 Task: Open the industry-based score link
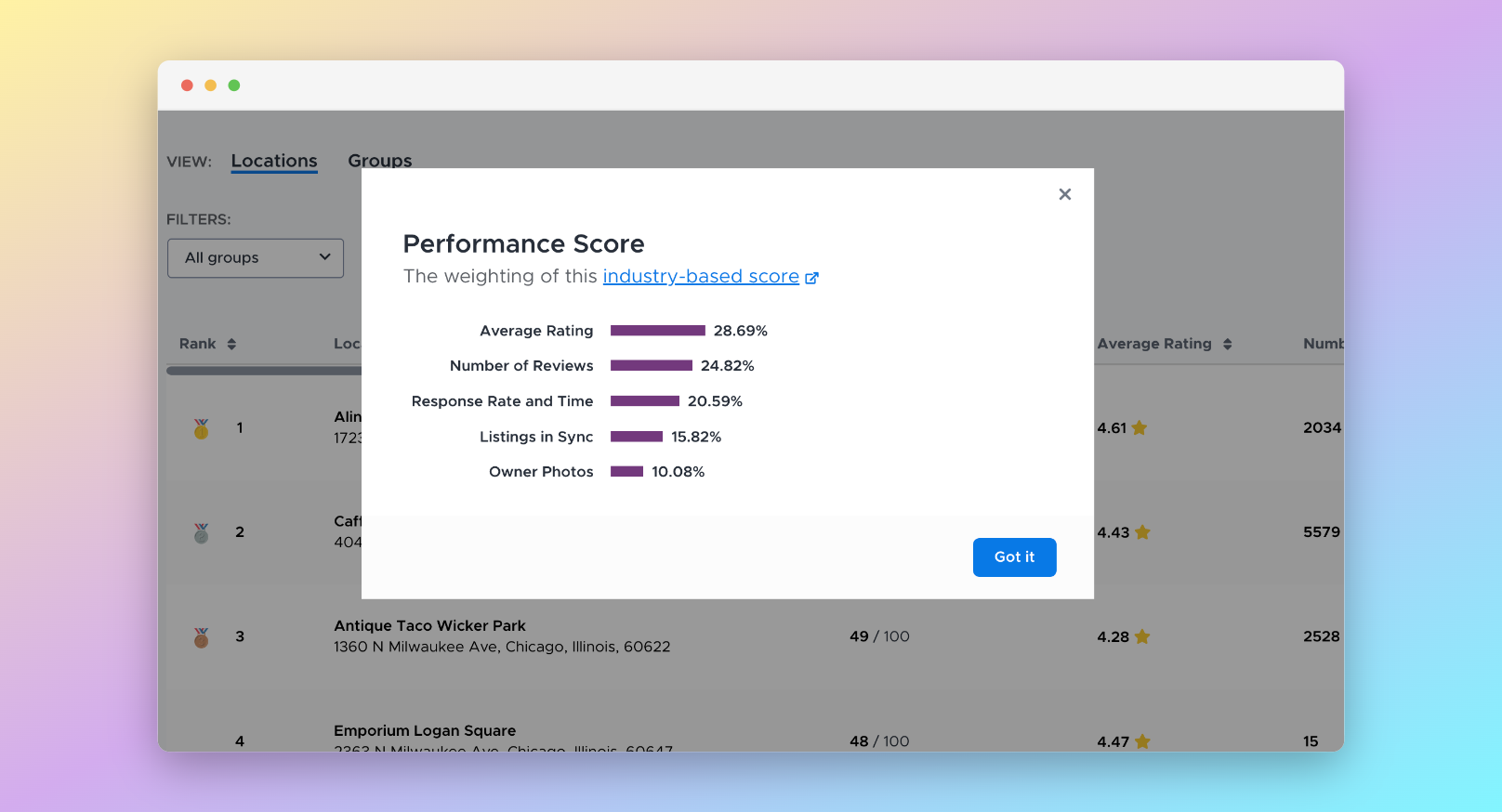(x=701, y=277)
